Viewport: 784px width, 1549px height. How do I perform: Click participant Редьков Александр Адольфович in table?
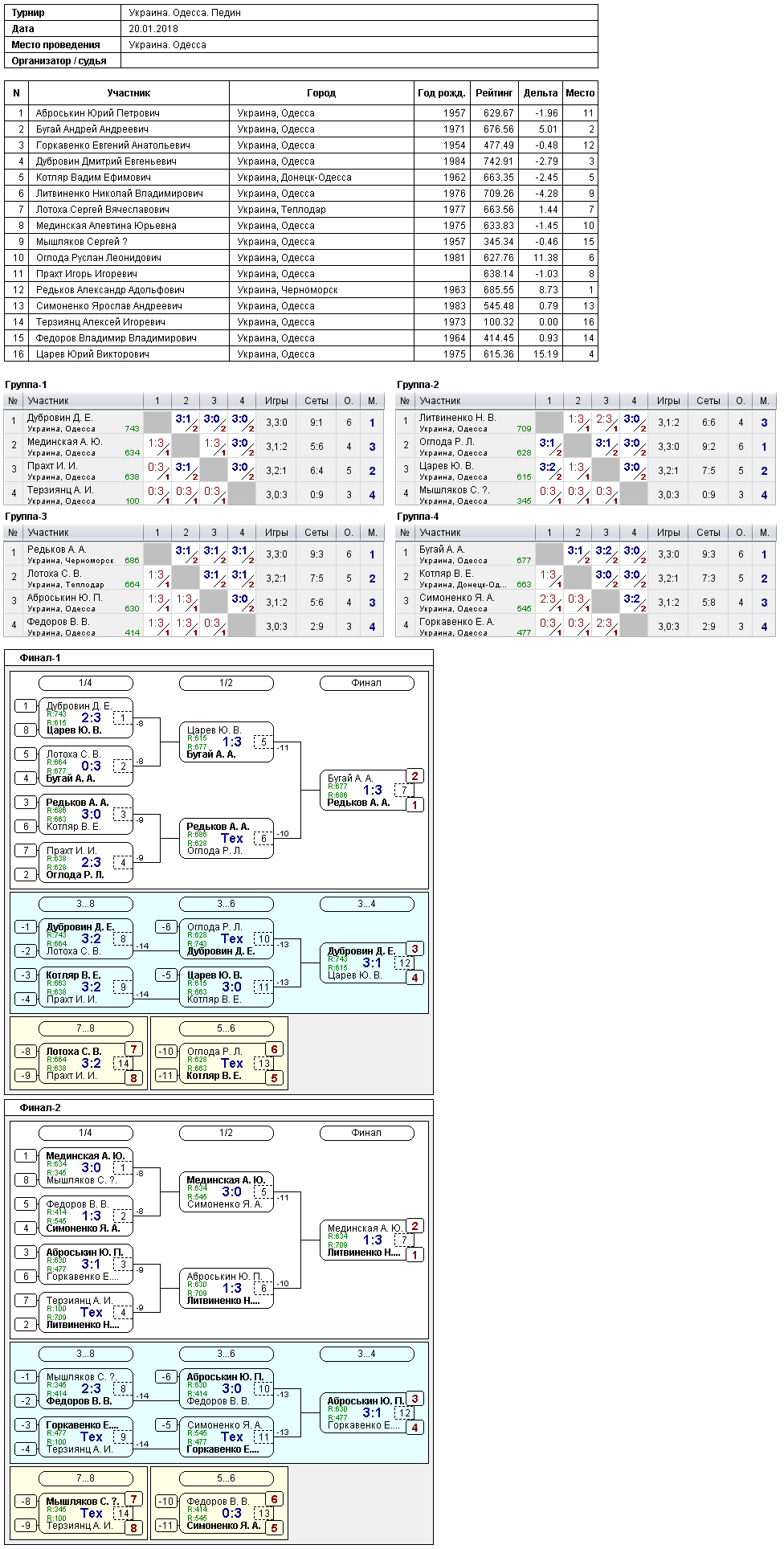click(x=110, y=290)
